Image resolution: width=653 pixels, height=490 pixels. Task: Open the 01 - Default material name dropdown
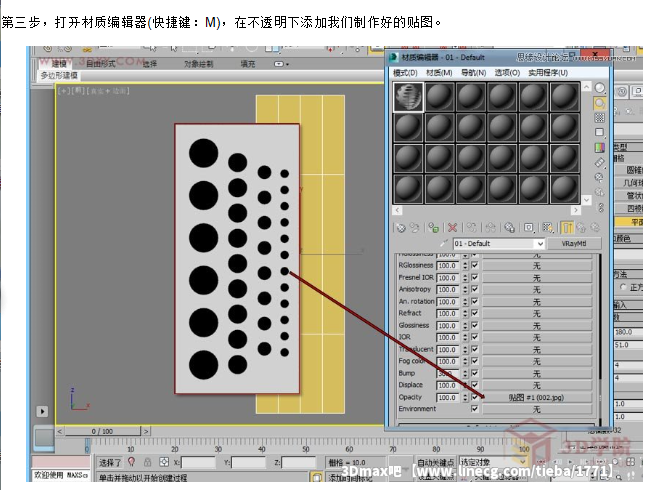tap(540, 244)
